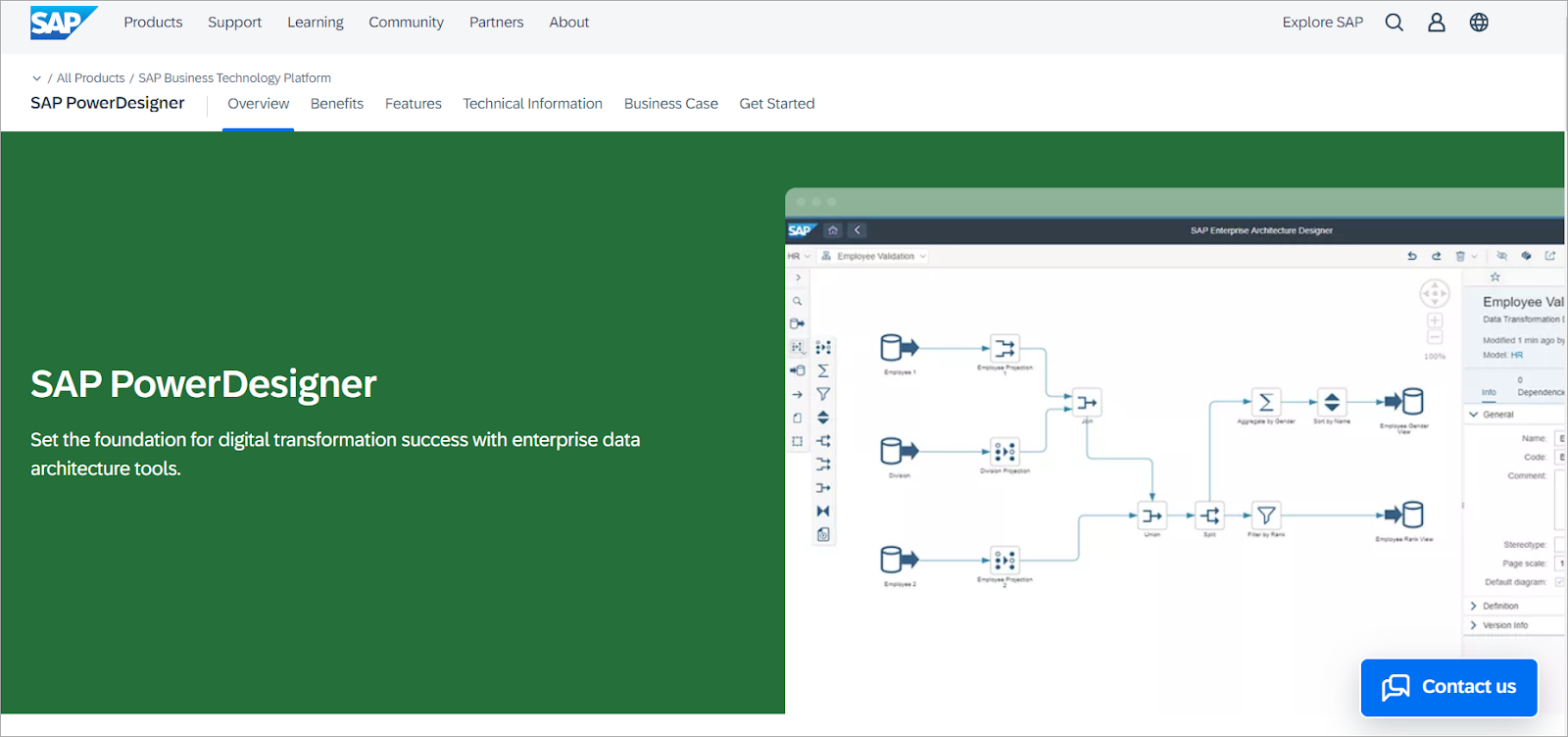Select the Employee 1 input node
This screenshot has height=737, width=1568.
(x=899, y=348)
